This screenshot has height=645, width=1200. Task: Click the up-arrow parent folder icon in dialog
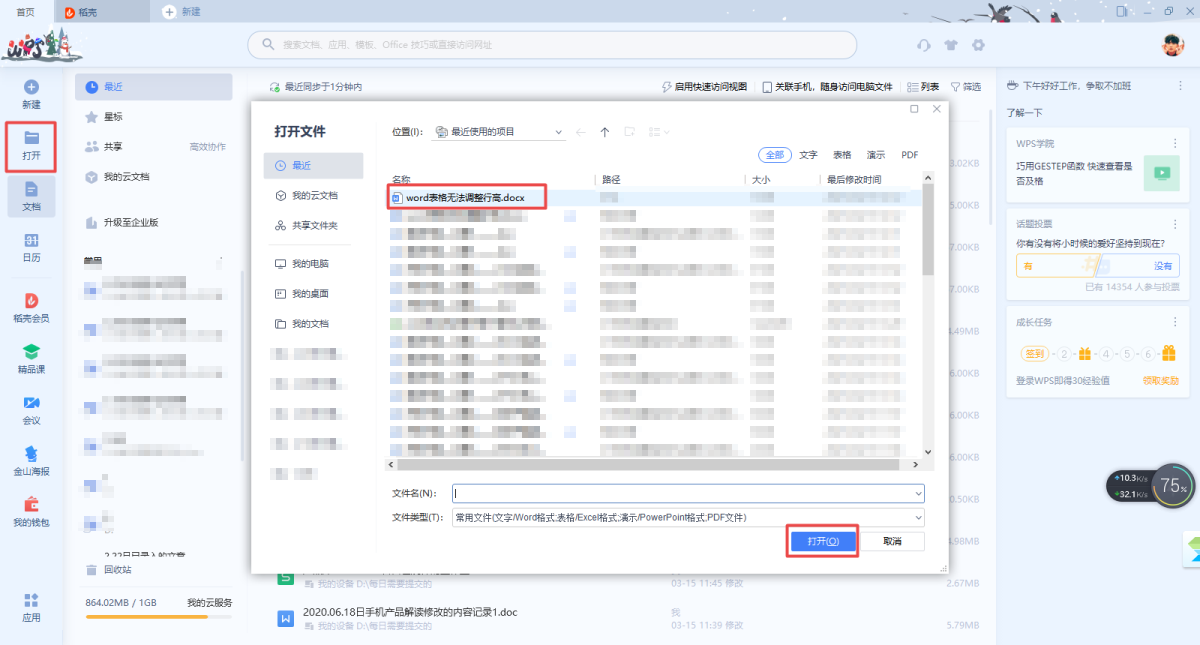[605, 132]
